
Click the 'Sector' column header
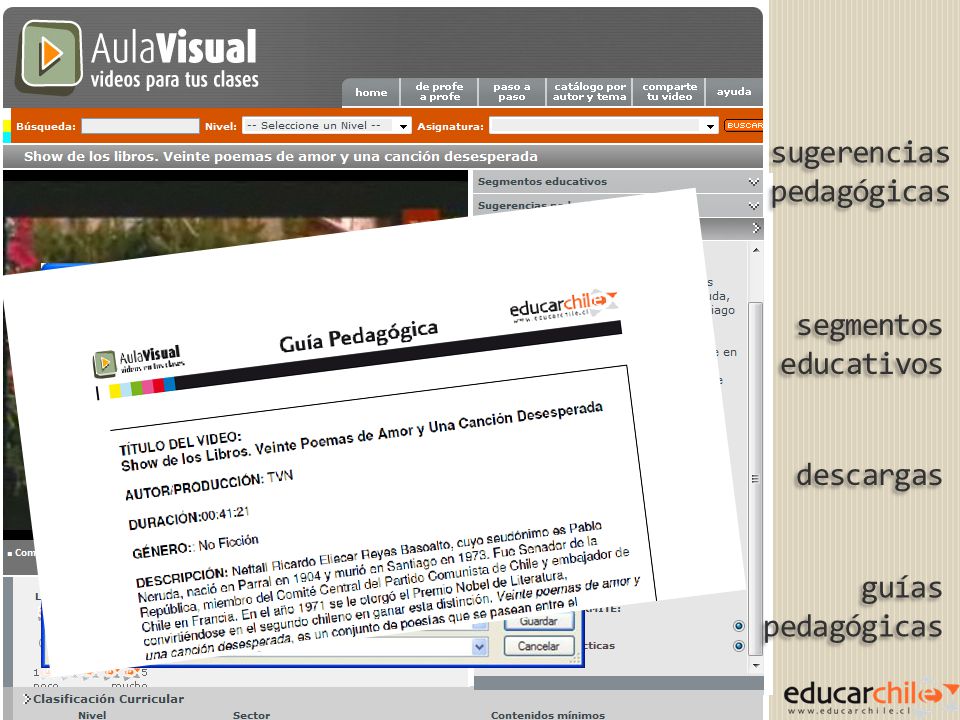[251, 715]
